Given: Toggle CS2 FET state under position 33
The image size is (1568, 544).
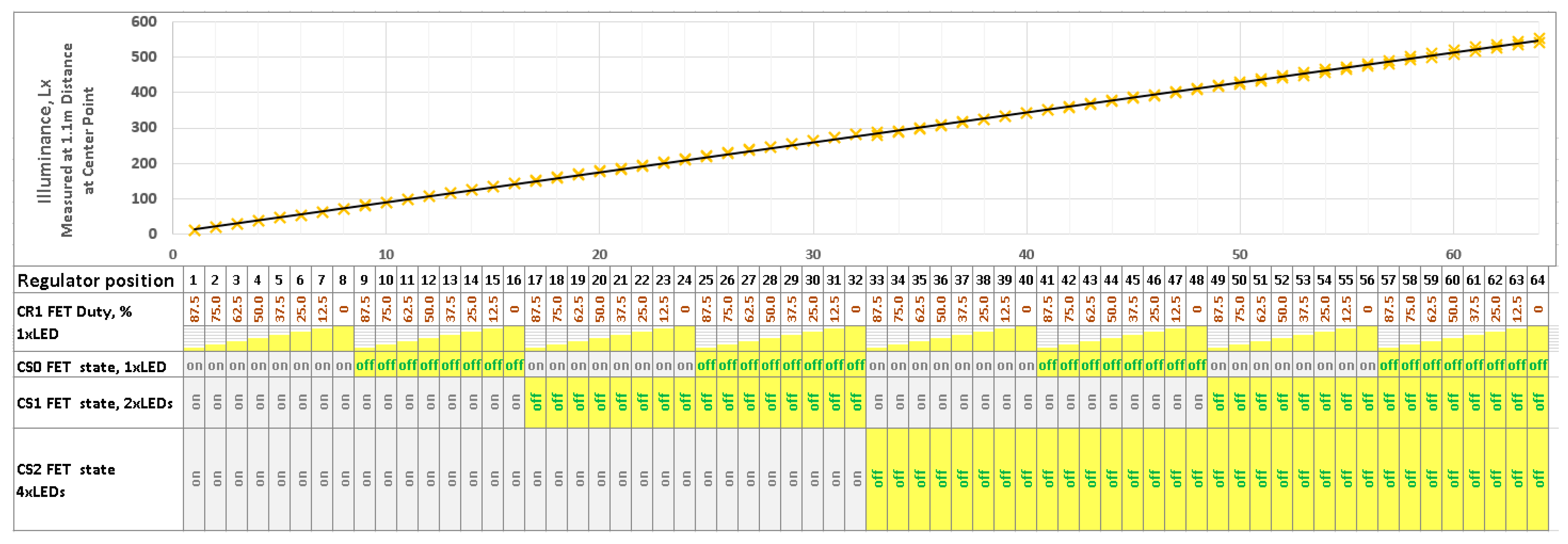Looking at the screenshot, I should click(877, 479).
